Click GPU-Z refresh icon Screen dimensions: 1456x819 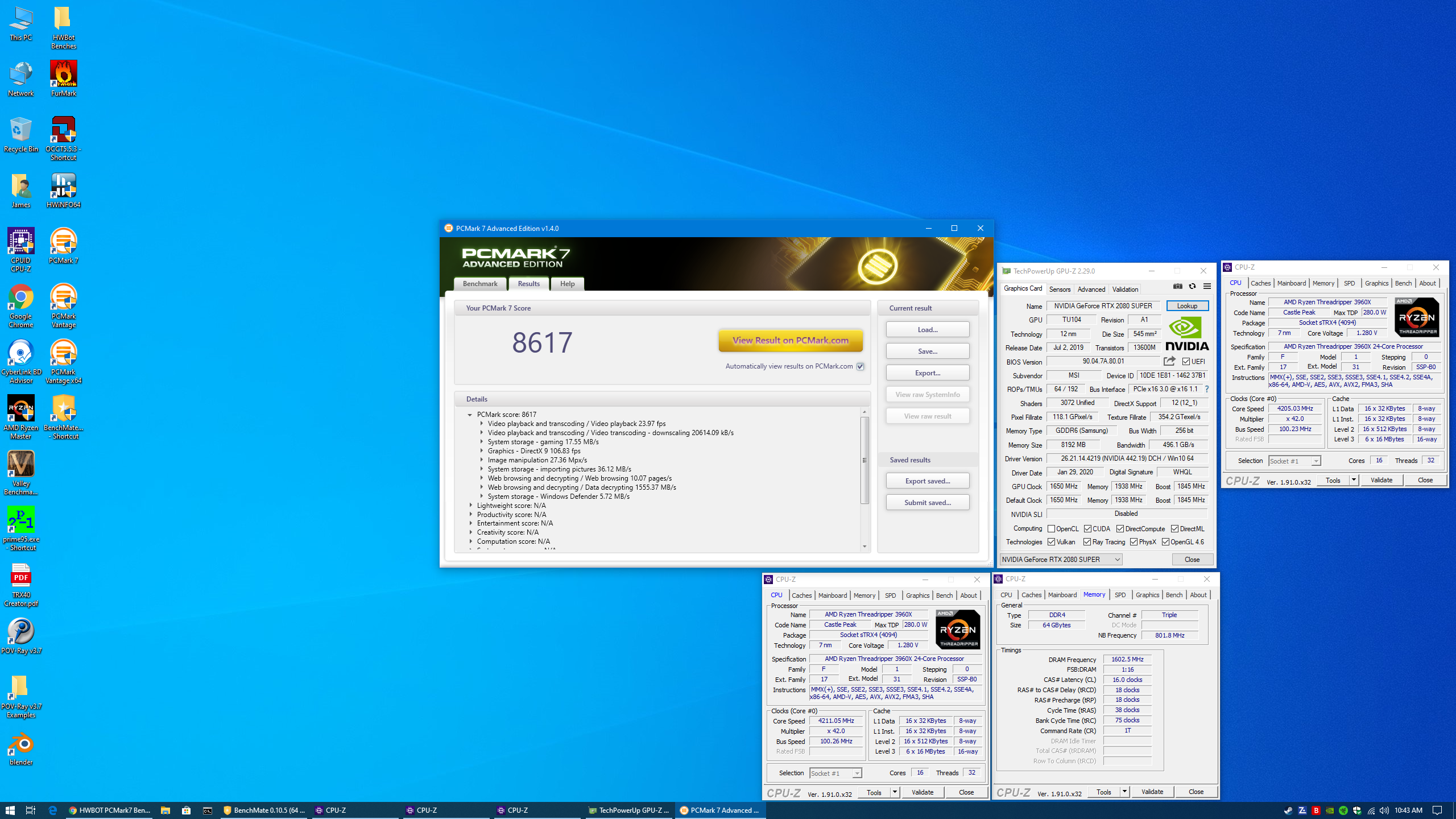pos(1192,286)
